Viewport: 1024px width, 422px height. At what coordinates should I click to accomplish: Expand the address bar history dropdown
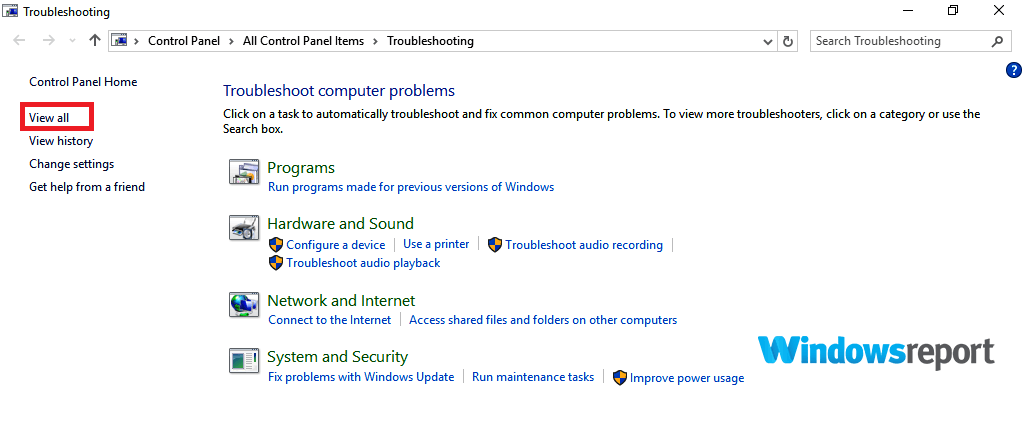tap(768, 41)
